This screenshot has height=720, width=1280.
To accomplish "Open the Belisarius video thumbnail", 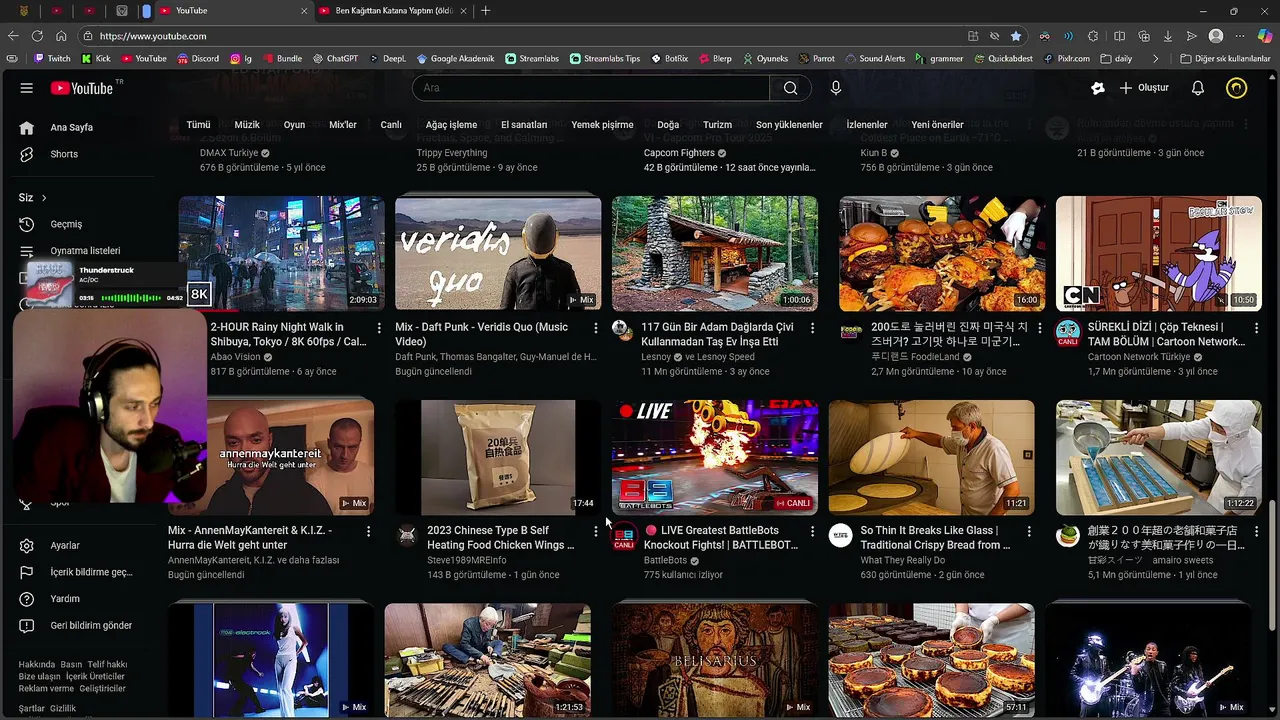I will [x=715, y=660].
